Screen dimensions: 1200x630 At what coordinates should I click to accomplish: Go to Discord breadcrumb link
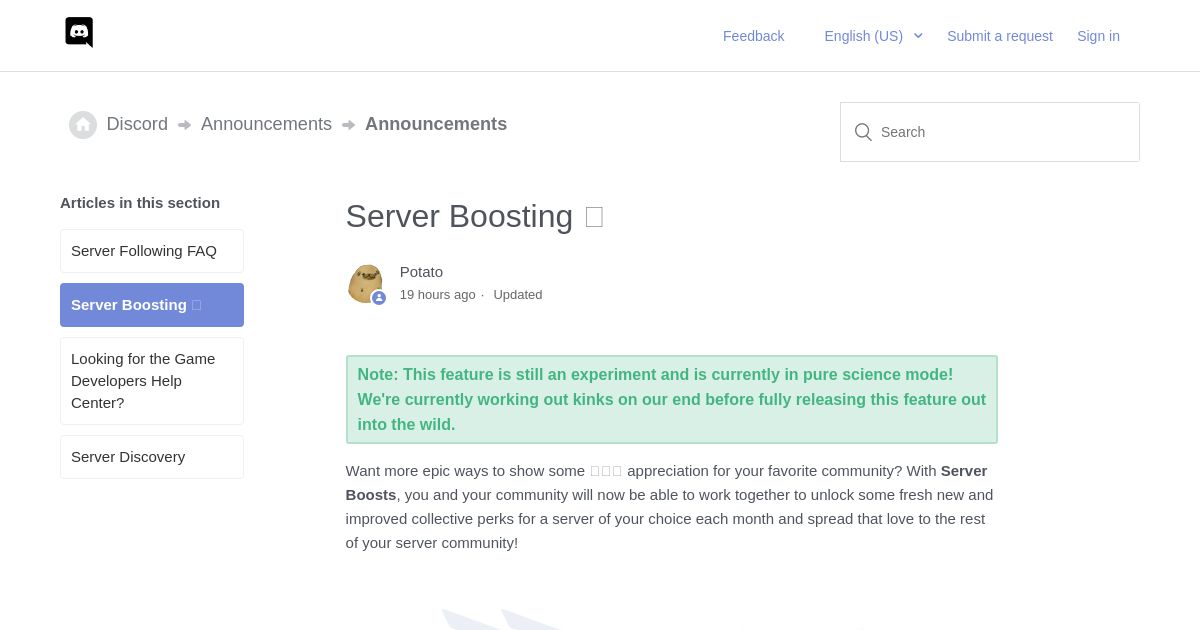(x=137, y=124)
